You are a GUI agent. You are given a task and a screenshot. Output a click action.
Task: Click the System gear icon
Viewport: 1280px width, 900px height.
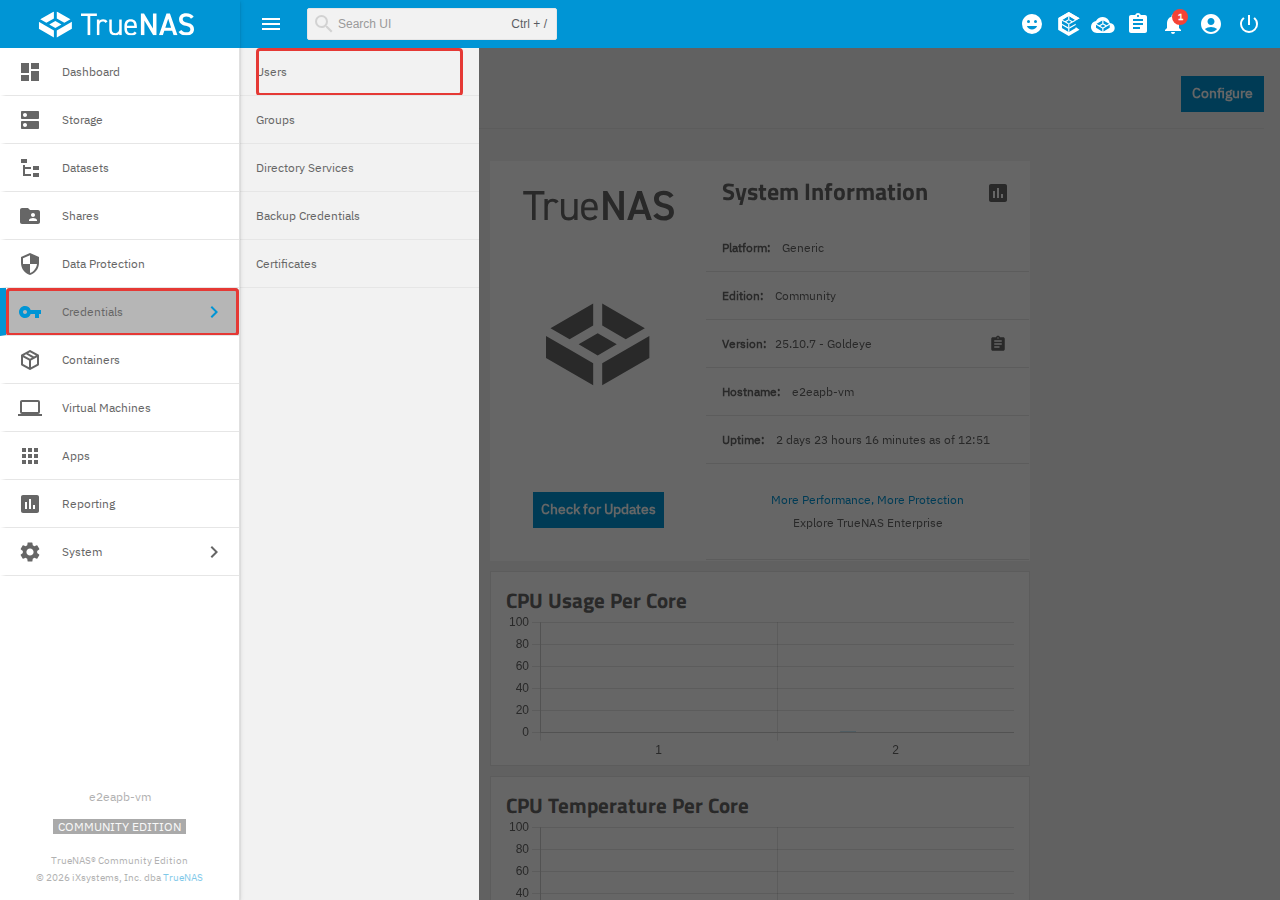(x=30, y=552)
